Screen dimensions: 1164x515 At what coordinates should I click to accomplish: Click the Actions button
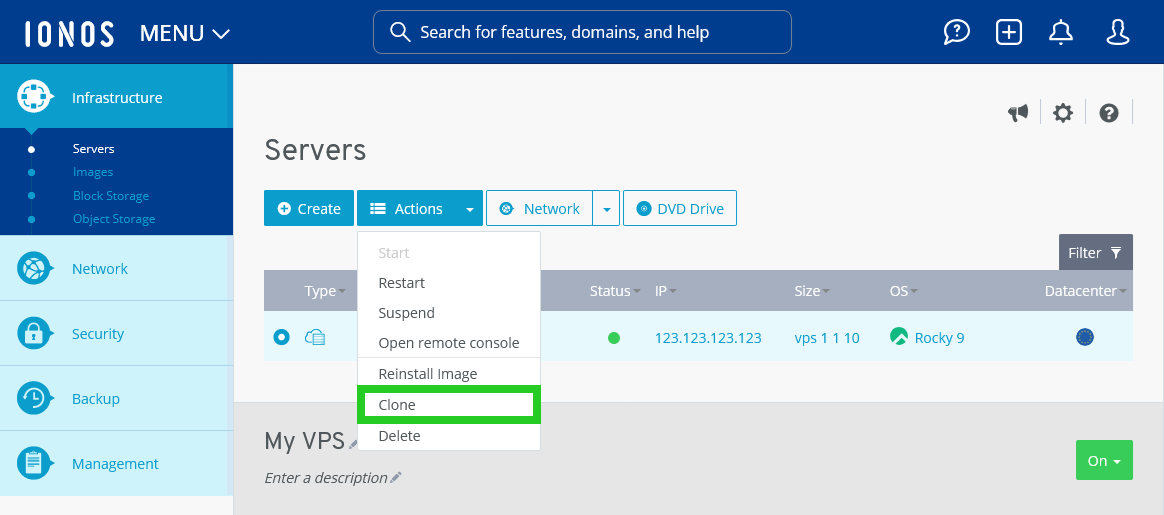[x=407, y=209]
